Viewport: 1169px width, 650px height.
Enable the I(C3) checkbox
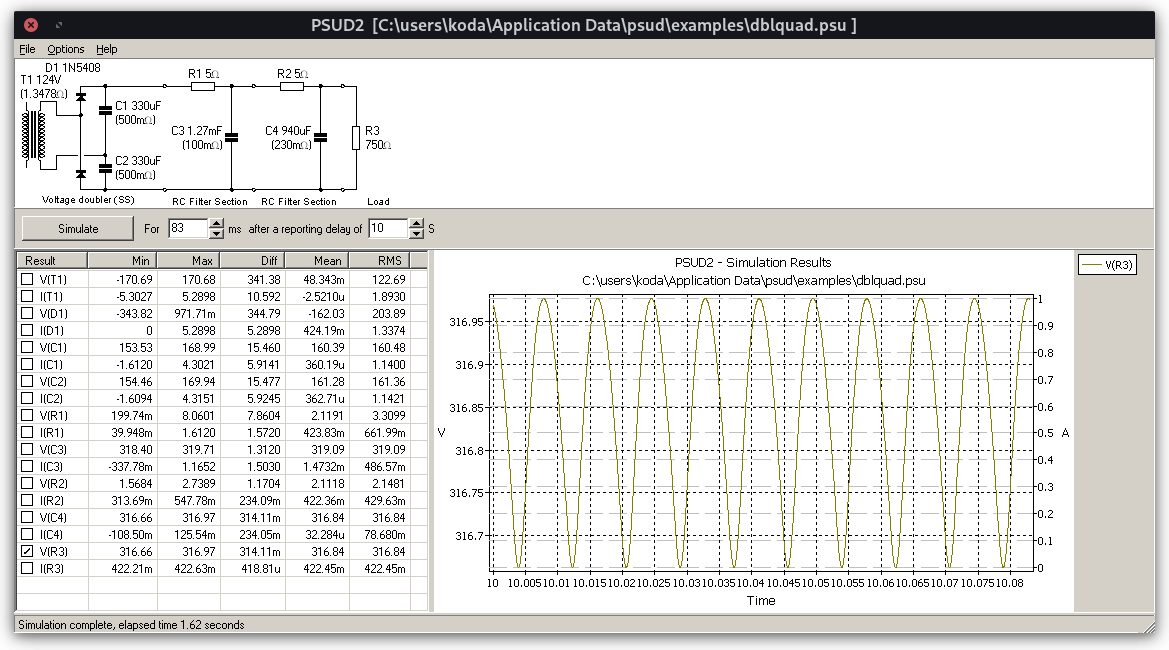pos(27,466)
